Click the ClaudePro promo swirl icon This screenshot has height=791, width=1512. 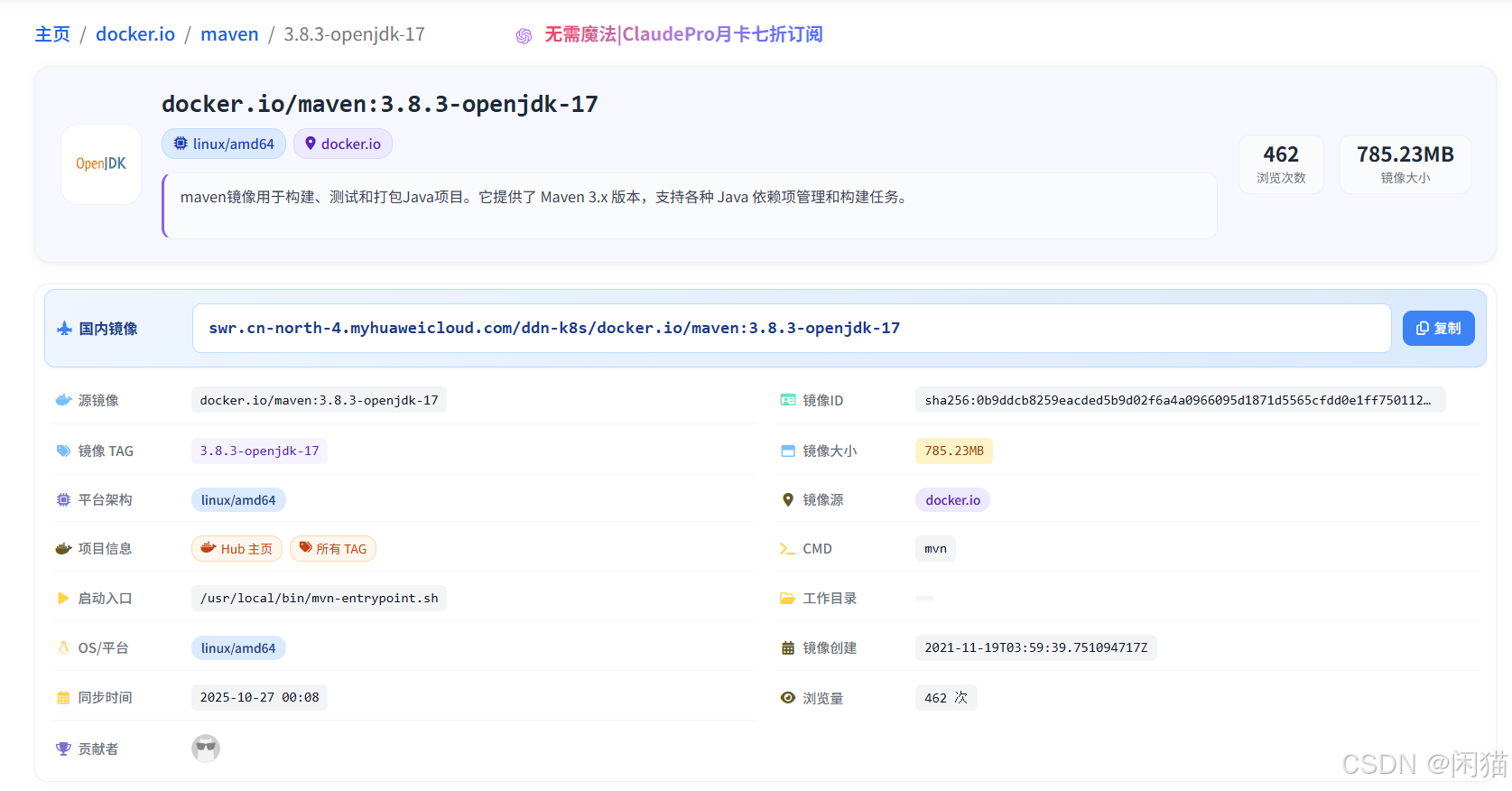[524, 36]
